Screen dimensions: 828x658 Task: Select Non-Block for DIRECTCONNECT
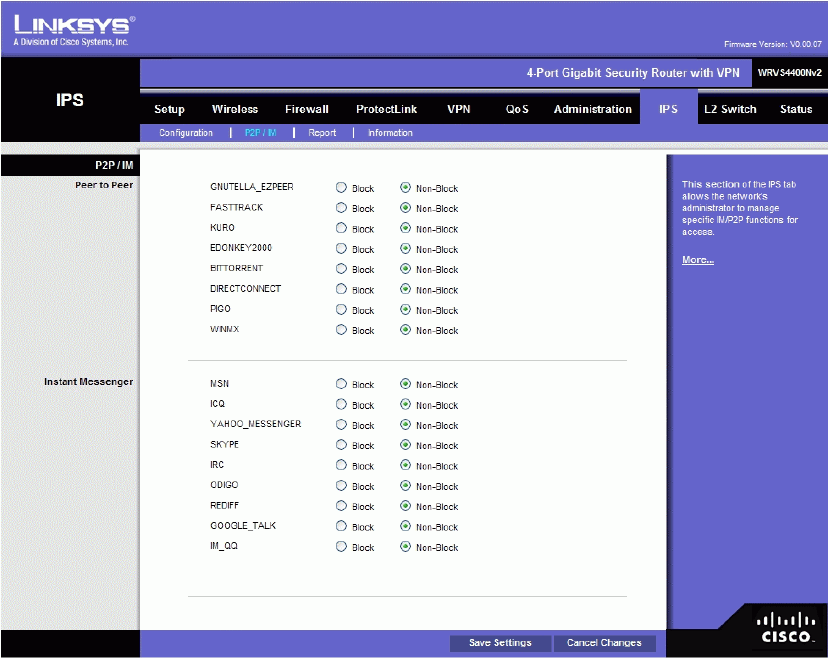point(405,289)
